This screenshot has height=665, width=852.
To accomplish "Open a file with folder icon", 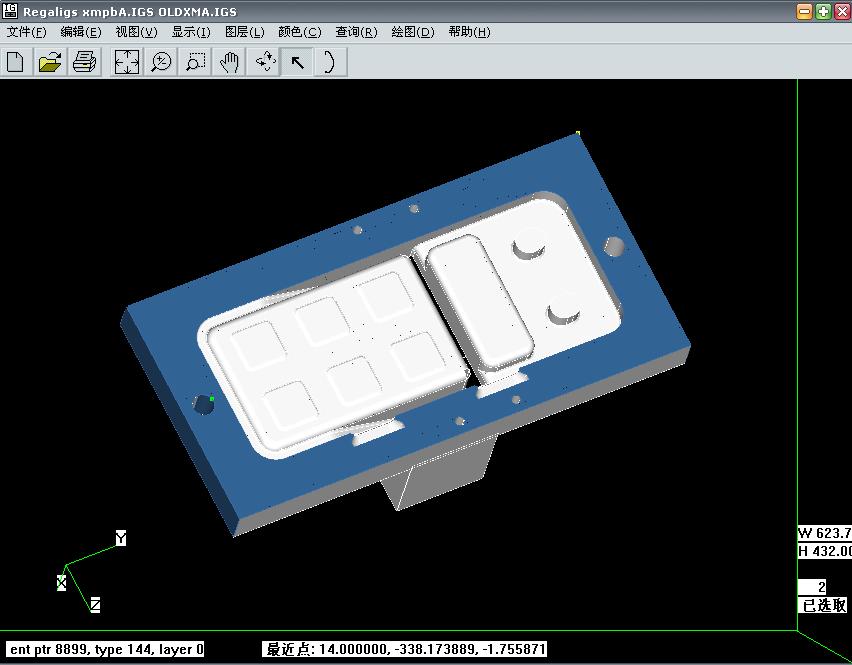I will coord(50,61).
